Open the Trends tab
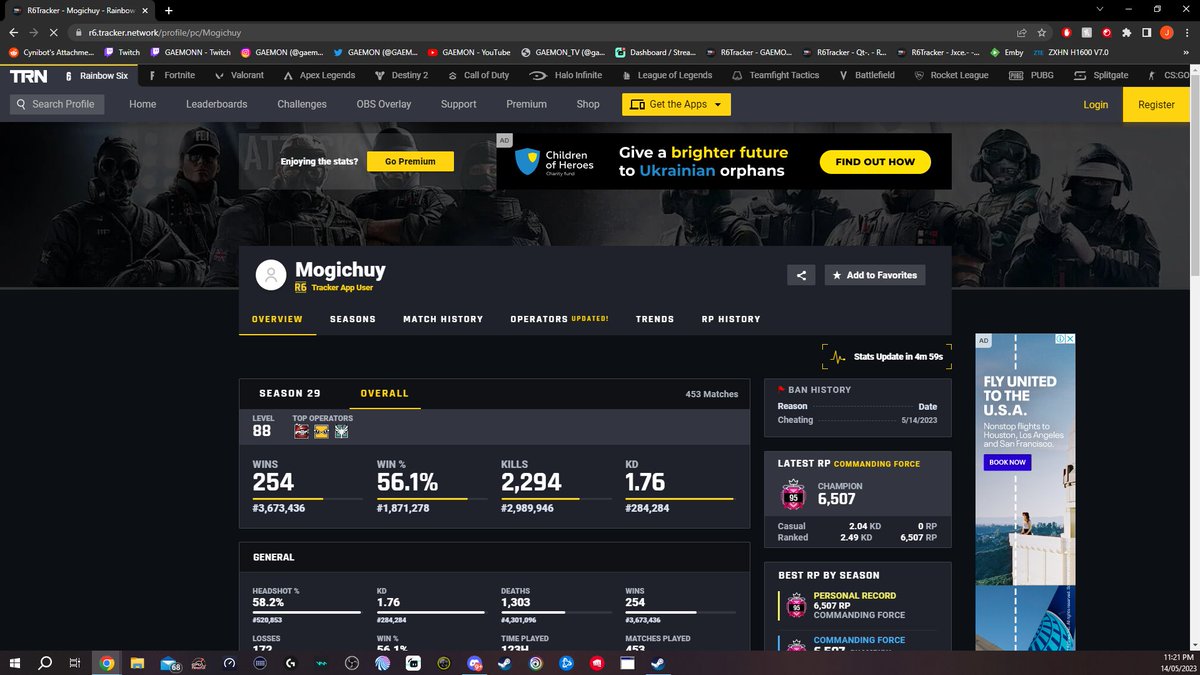 point(655,319)
